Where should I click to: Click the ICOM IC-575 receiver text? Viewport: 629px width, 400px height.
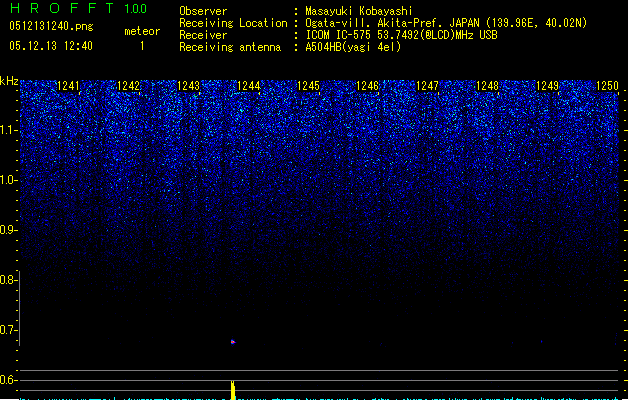pos(401,35)
